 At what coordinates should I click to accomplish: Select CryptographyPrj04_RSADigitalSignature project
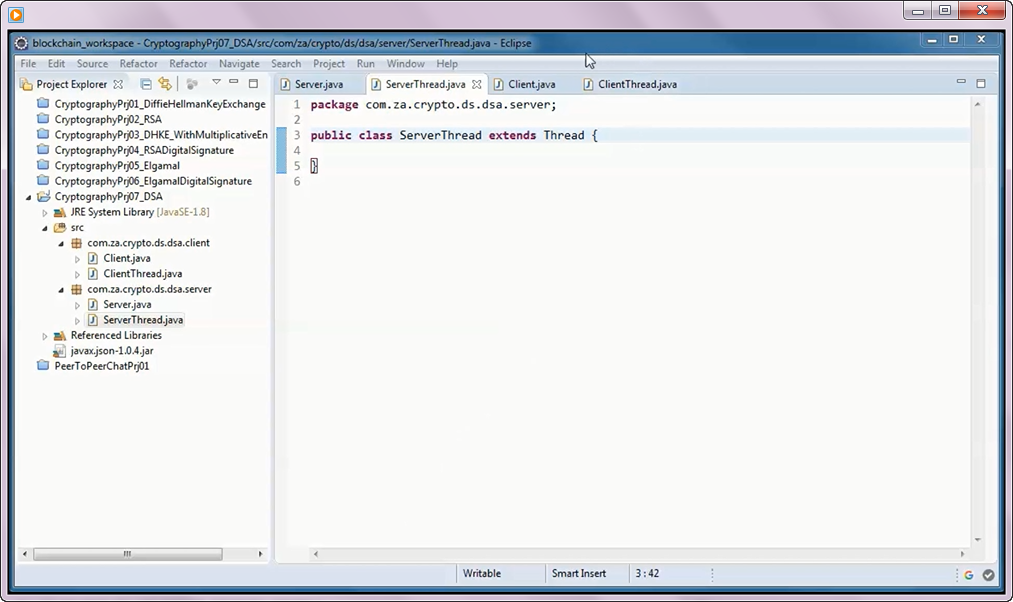[x=144, y=150]
